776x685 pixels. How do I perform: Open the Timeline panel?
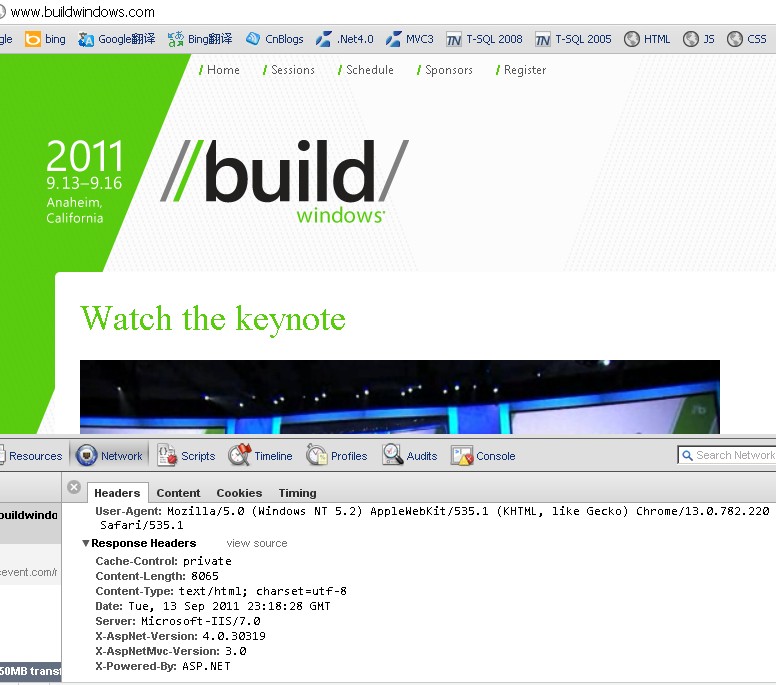click(x=260, y=455)
